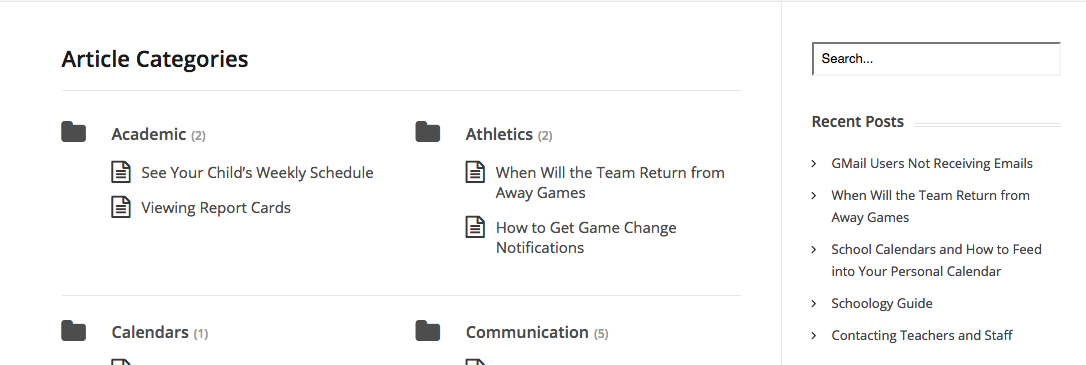Click chevron beside Schoology Guide recent post
1086x365 pixels.
coord(814,303)
